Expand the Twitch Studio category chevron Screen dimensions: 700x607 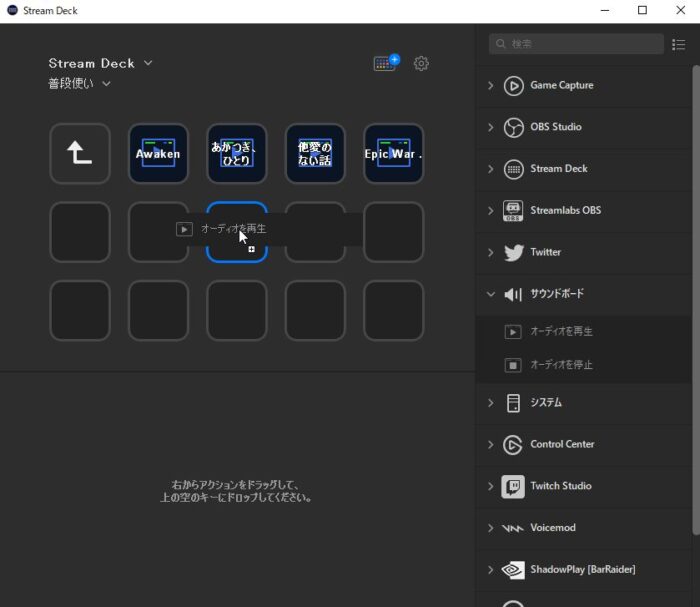tap(491, 486)
